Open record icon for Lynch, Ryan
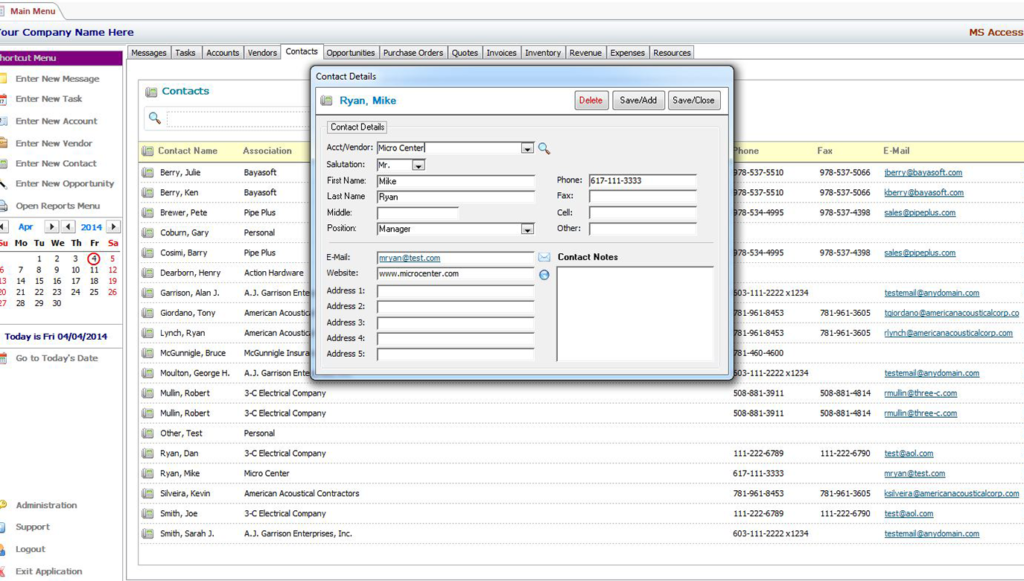The image size is (1024, 581). (148, 333)
